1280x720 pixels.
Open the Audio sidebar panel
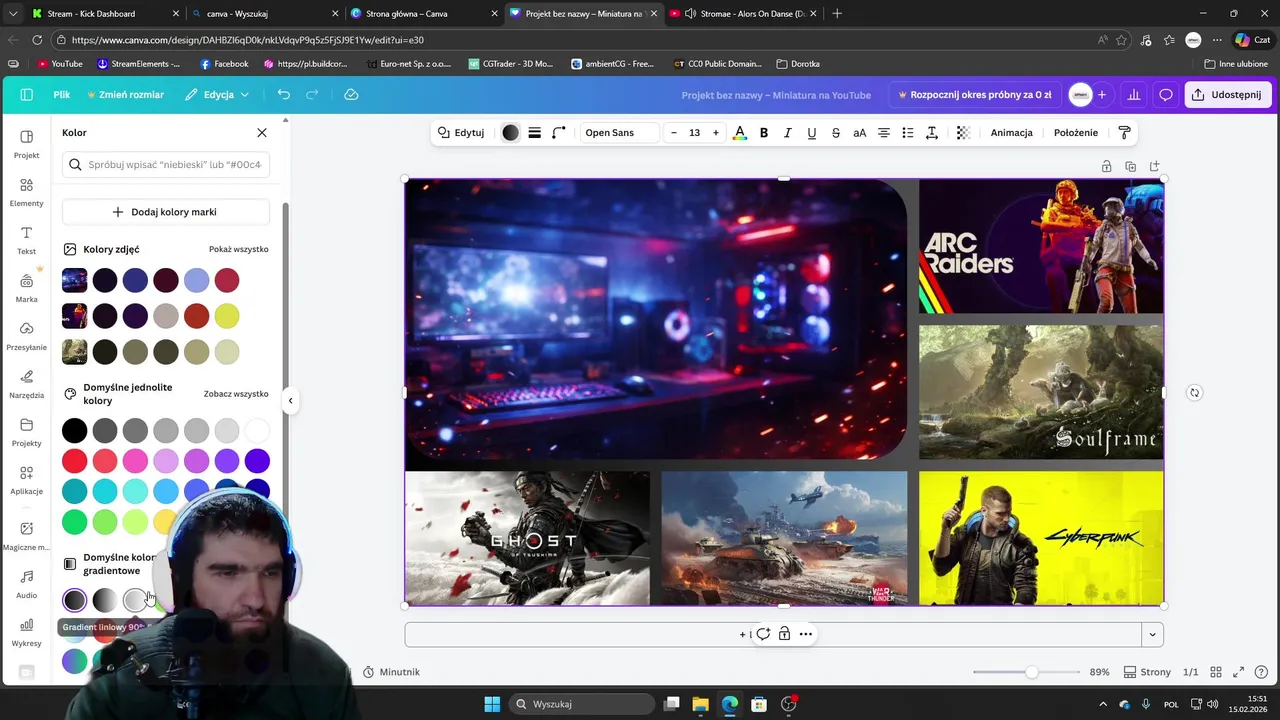pos(27,584)
